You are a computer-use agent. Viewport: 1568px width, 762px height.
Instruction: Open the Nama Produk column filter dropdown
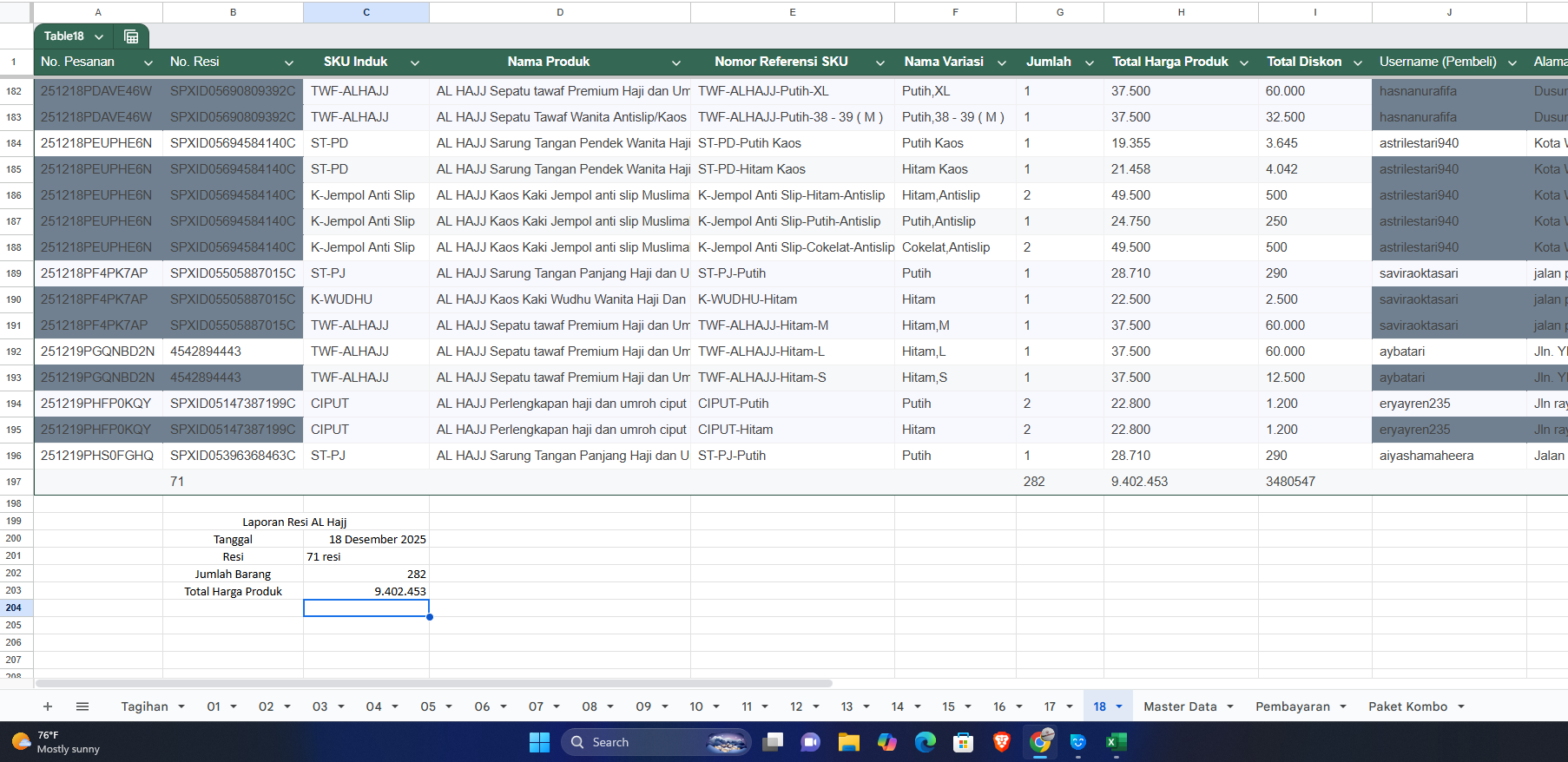click(676, 62)
